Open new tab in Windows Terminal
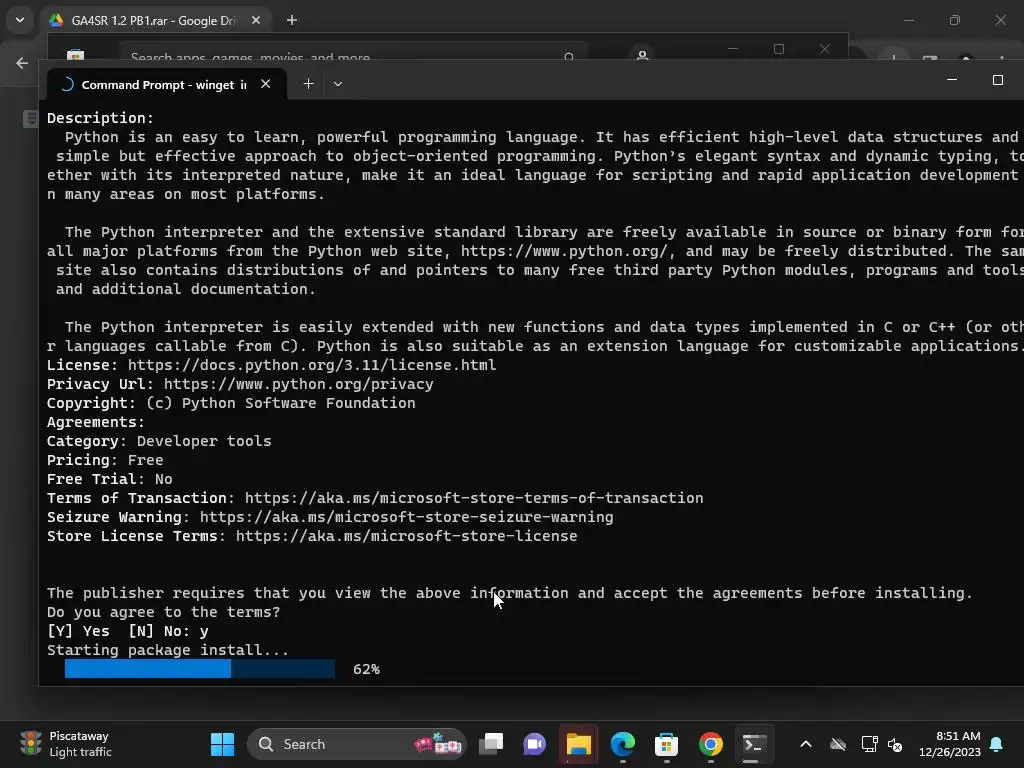The width and height of the screenshot is (1024, 768). tap(308, 84)
